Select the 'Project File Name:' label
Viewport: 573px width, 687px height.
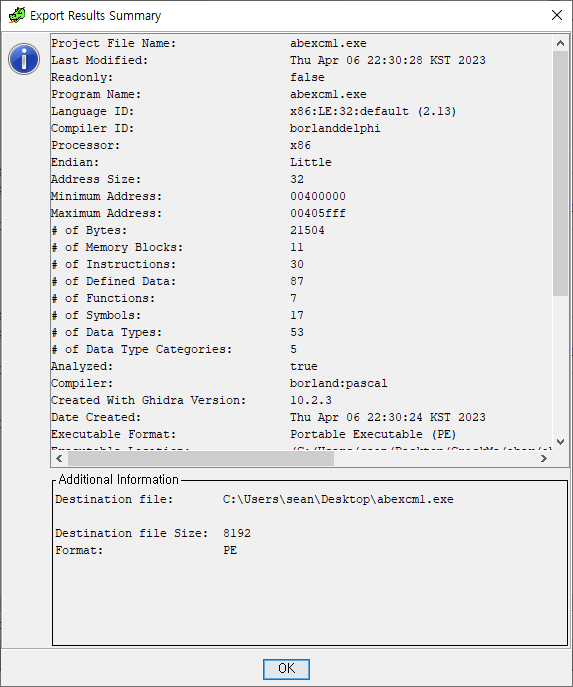coord(113,43)
